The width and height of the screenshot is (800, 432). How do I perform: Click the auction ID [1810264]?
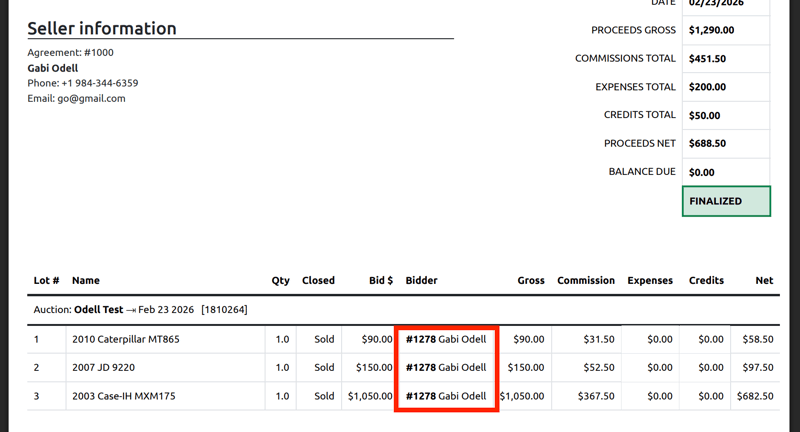click(x=224, y=310)
